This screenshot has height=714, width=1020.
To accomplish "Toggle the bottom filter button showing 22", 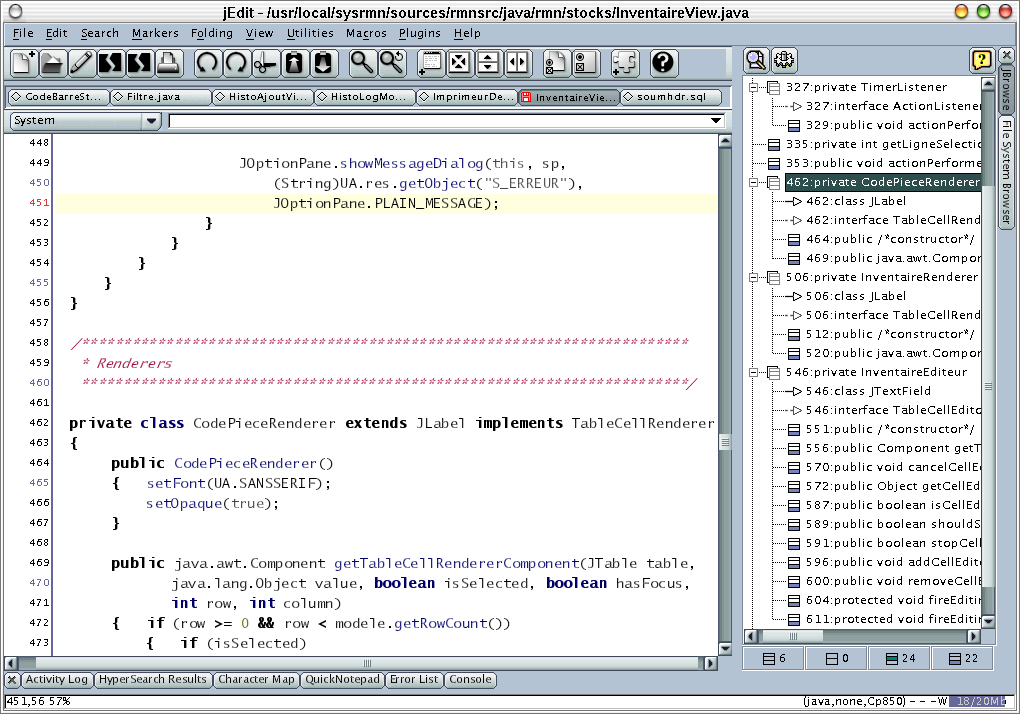I will click(x=963, y=658).
